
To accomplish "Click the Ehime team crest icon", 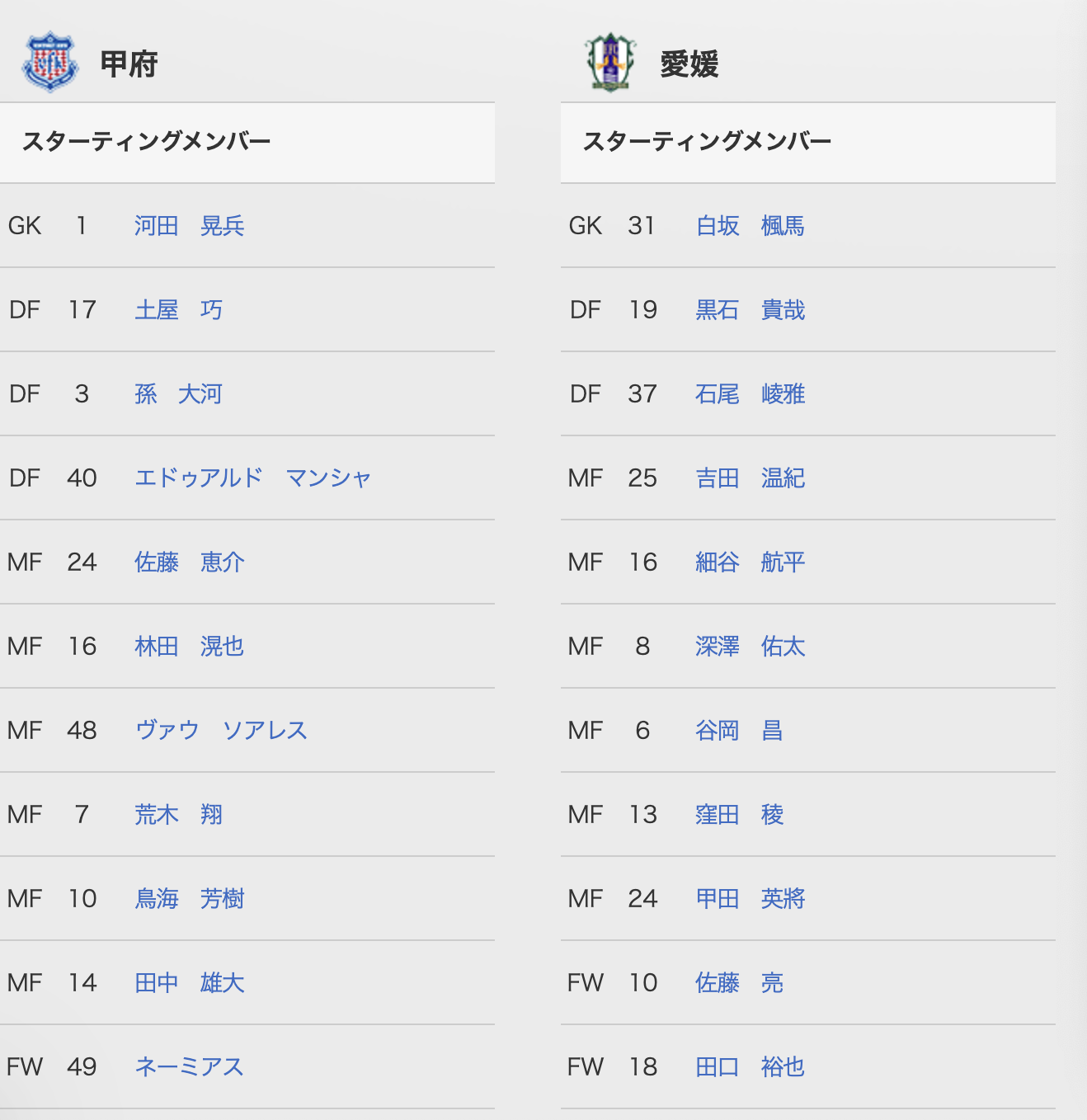I will pos(610,62).
